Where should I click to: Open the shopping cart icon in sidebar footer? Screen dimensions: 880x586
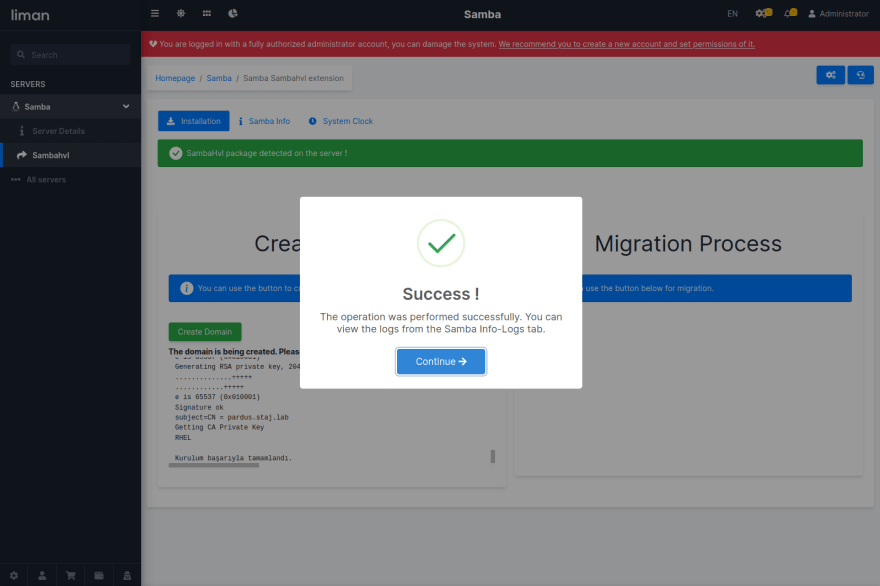coord(71,575)
